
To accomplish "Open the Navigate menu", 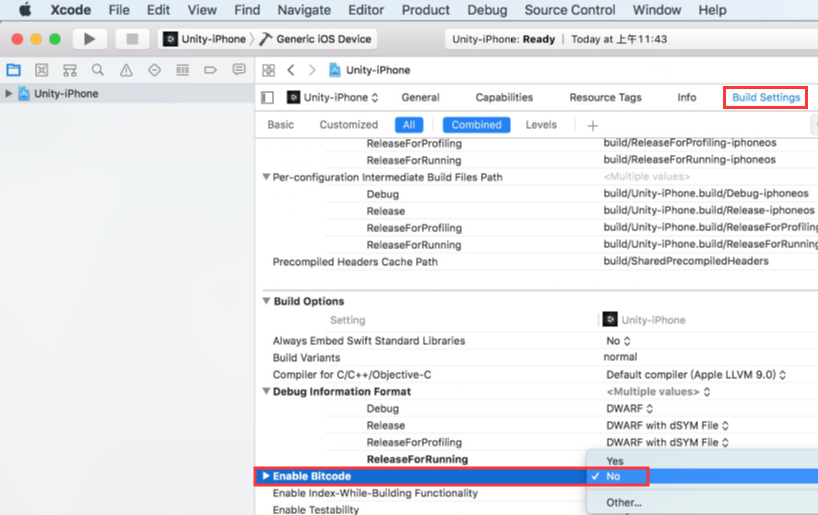I will tap(304, 10).
